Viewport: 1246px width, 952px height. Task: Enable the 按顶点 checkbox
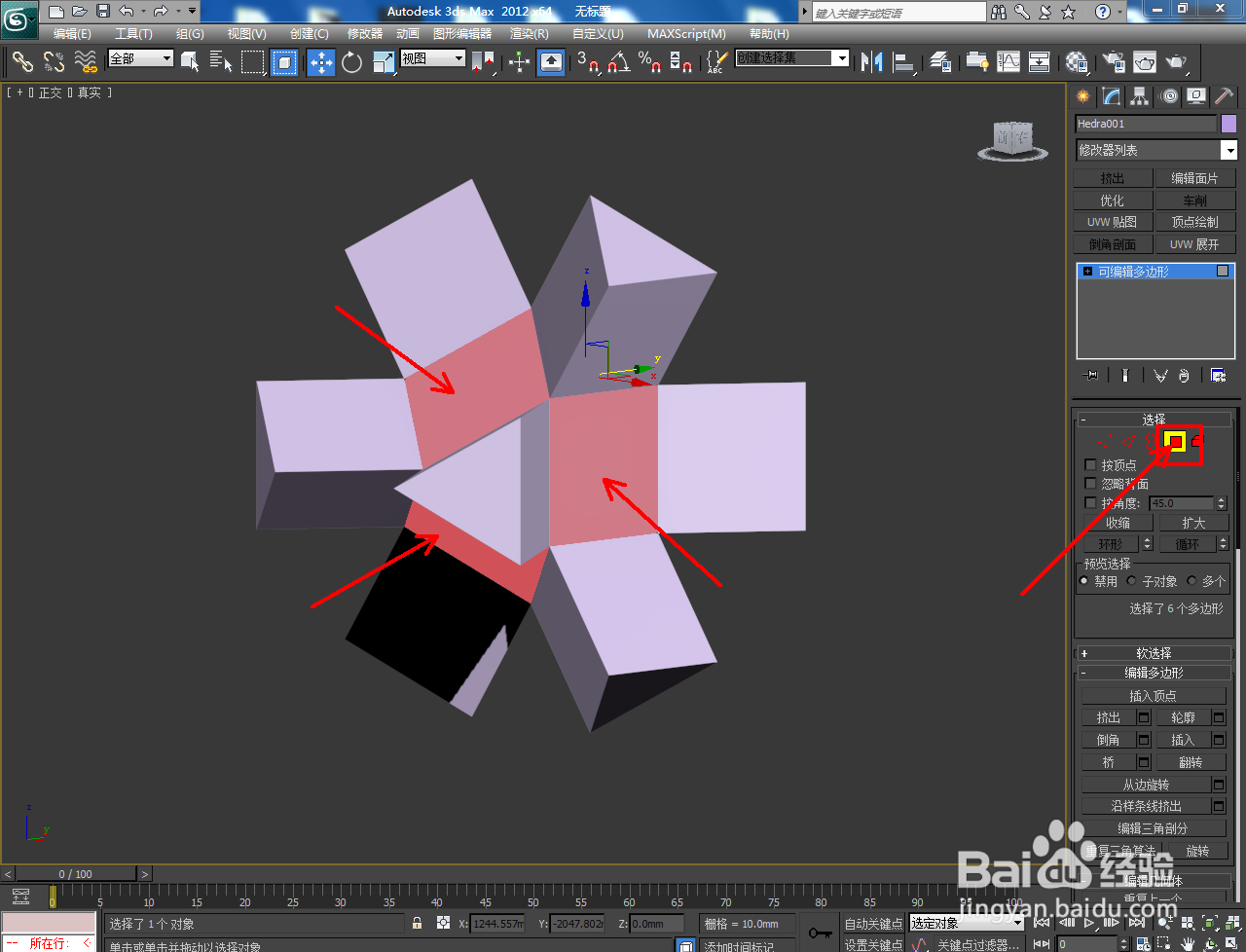[x=1090, y=465]
